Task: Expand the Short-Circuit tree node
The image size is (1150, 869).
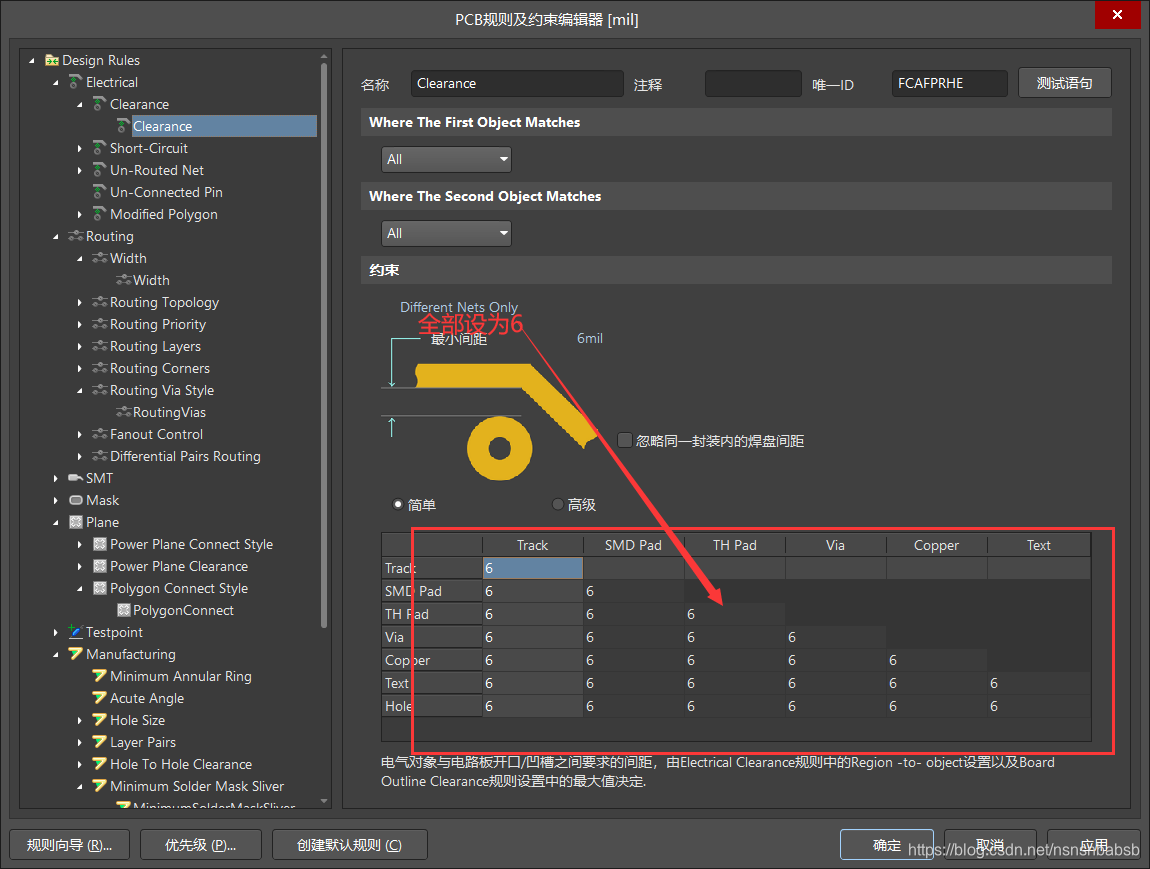Action: tap(79, 148)
